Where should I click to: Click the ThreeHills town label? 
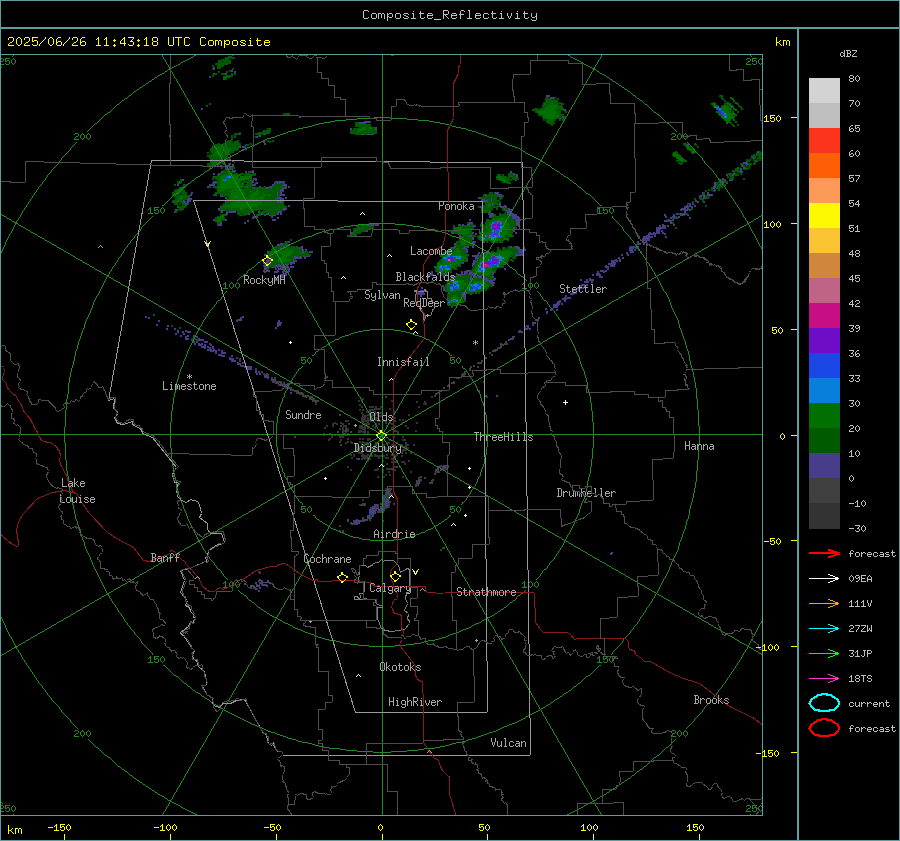pyautogui.click(x=503, y=437)
